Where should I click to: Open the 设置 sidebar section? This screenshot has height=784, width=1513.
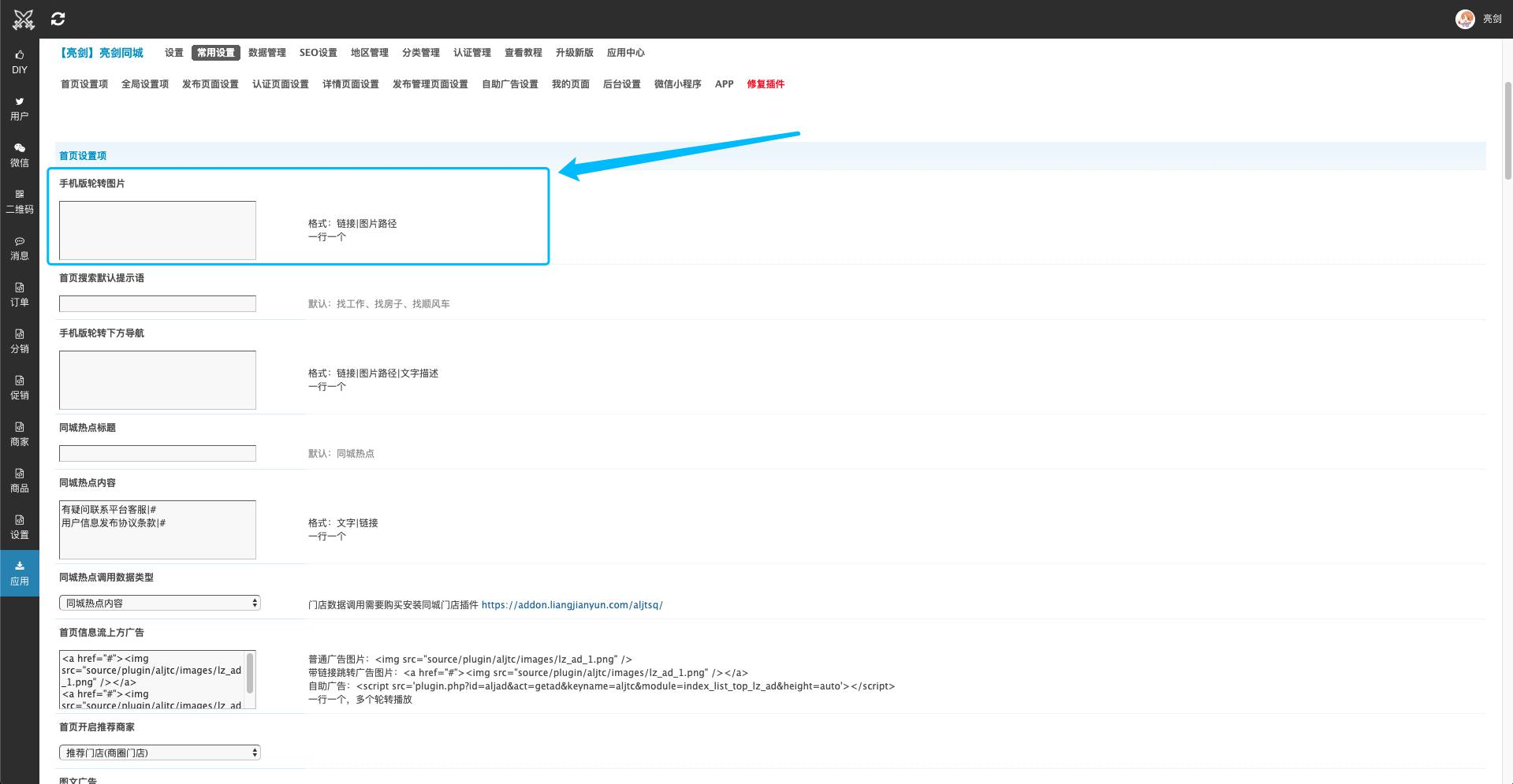(20, 527)
